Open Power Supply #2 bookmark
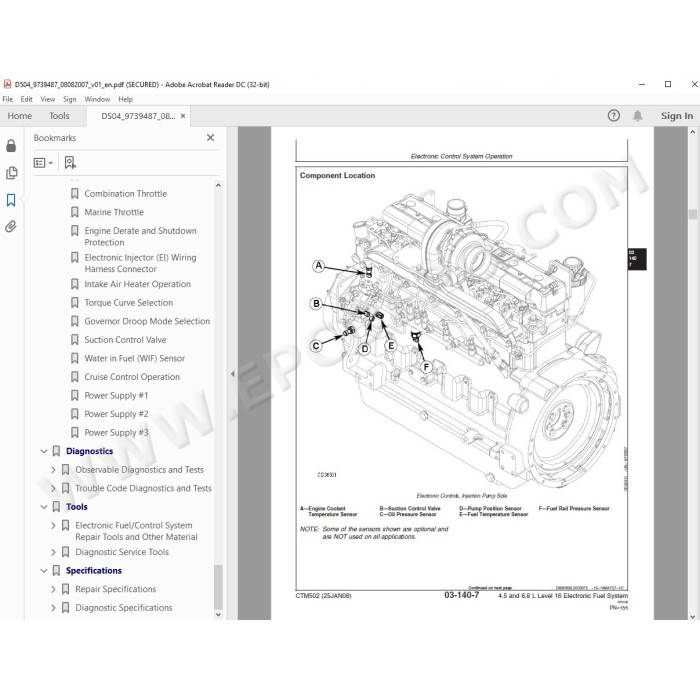The image size is (700, 700). coord(116,414)
